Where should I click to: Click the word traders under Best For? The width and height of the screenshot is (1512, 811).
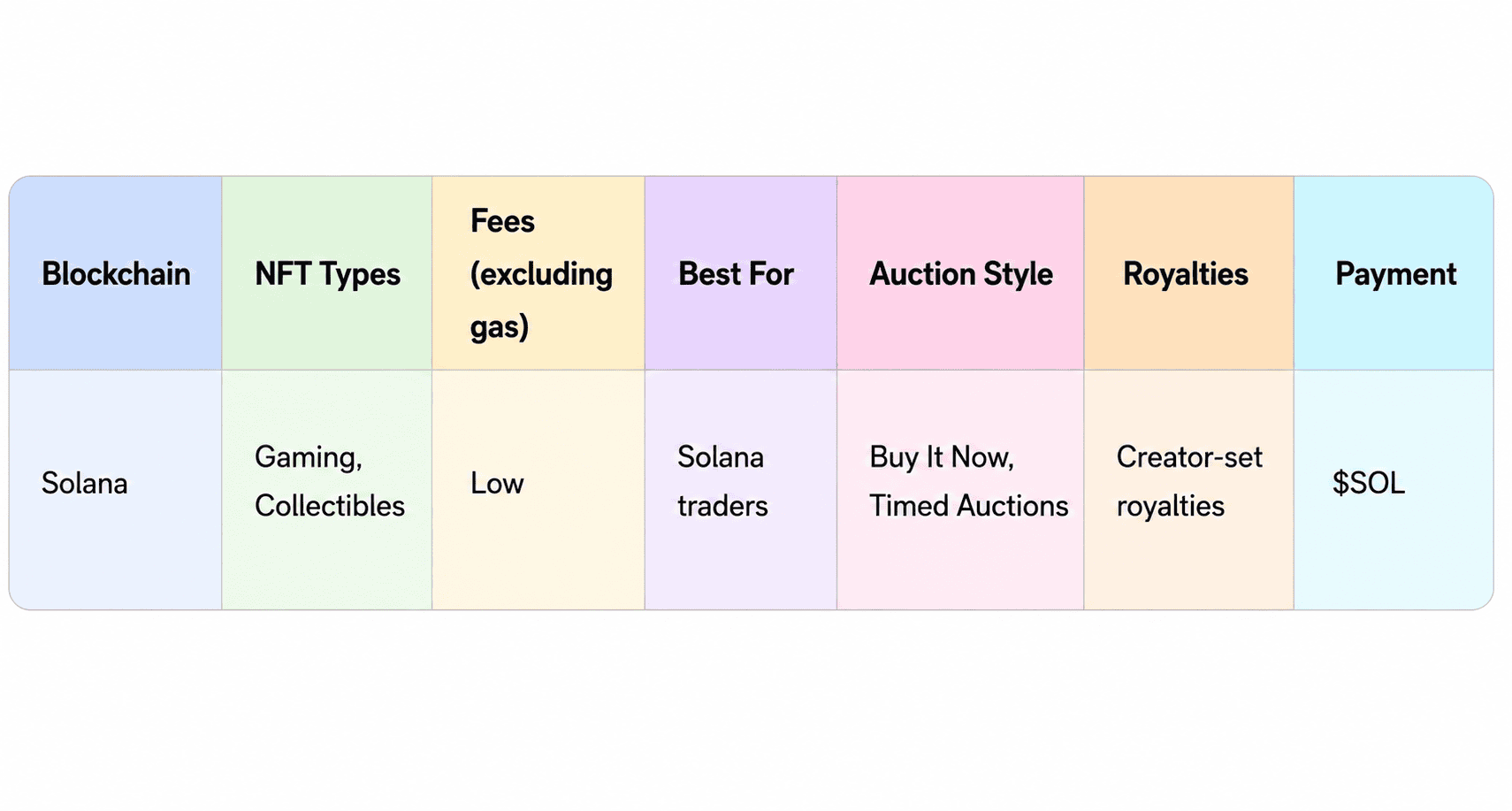722,506
